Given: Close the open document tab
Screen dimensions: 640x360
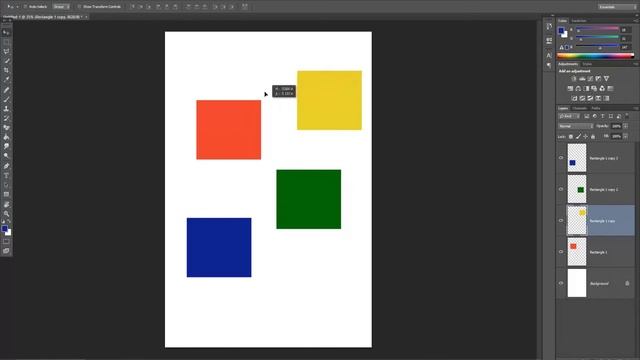Looking at the screenshot, I should (x=86, y=17).
